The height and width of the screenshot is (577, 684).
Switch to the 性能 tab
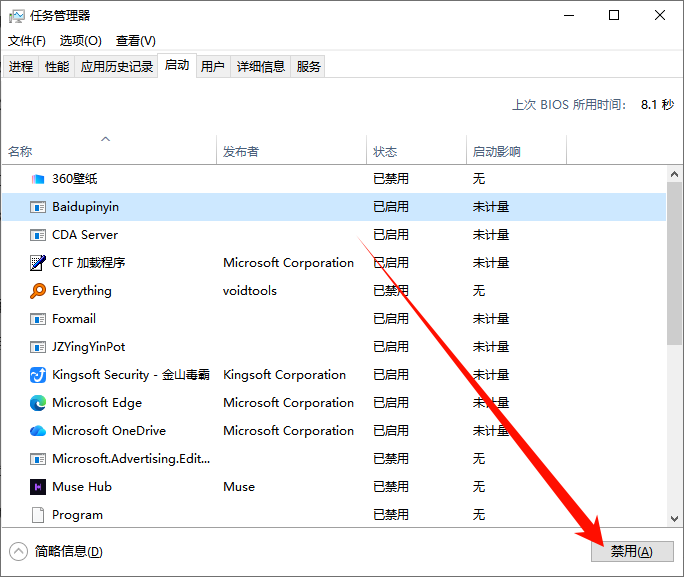pos(57,67)
